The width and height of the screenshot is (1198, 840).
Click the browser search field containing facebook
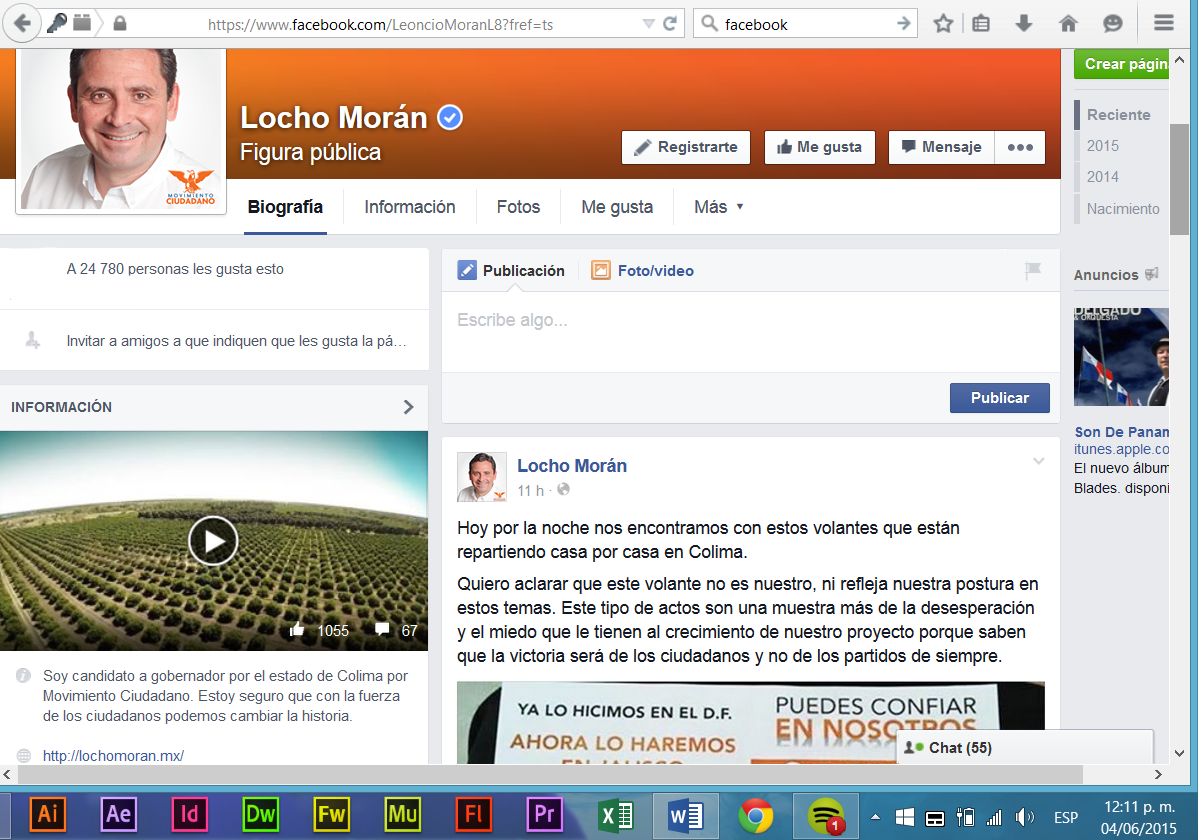coord(806,24)
